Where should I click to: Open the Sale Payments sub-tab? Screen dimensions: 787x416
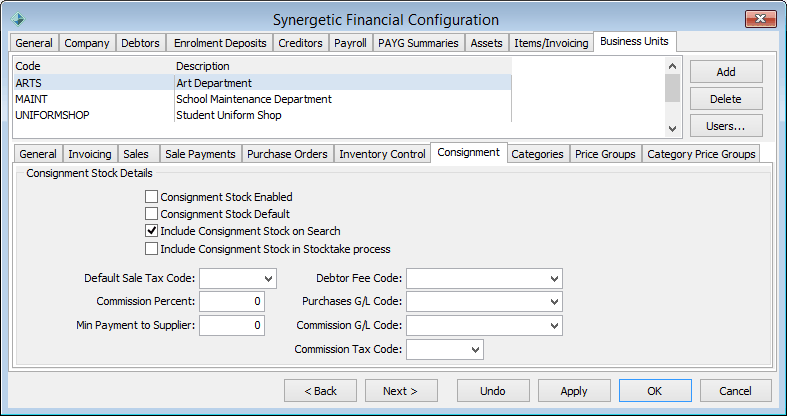pyautogui.click(x=200, y=154)
